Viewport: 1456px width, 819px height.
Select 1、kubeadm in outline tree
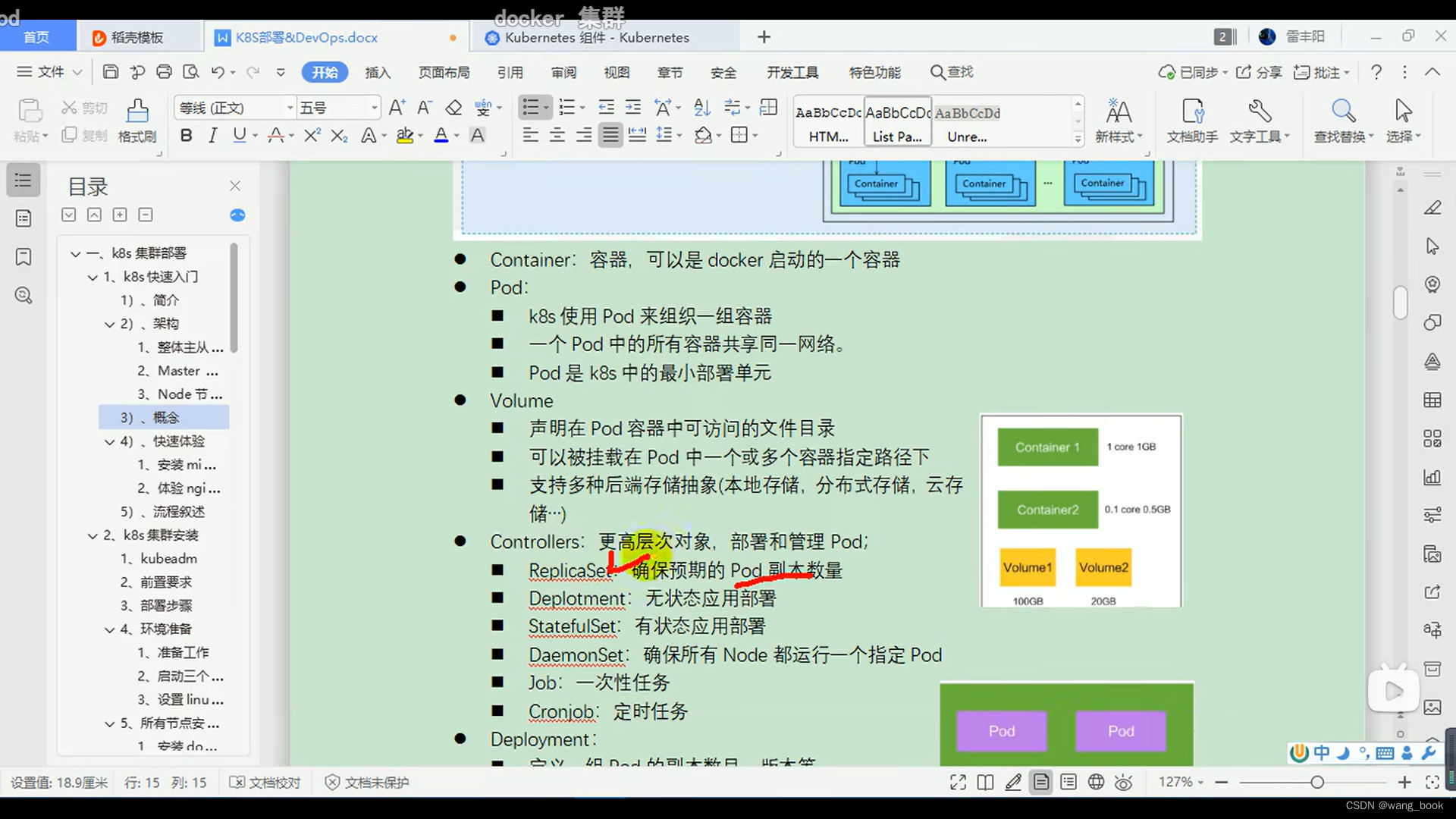coord(158,559)
